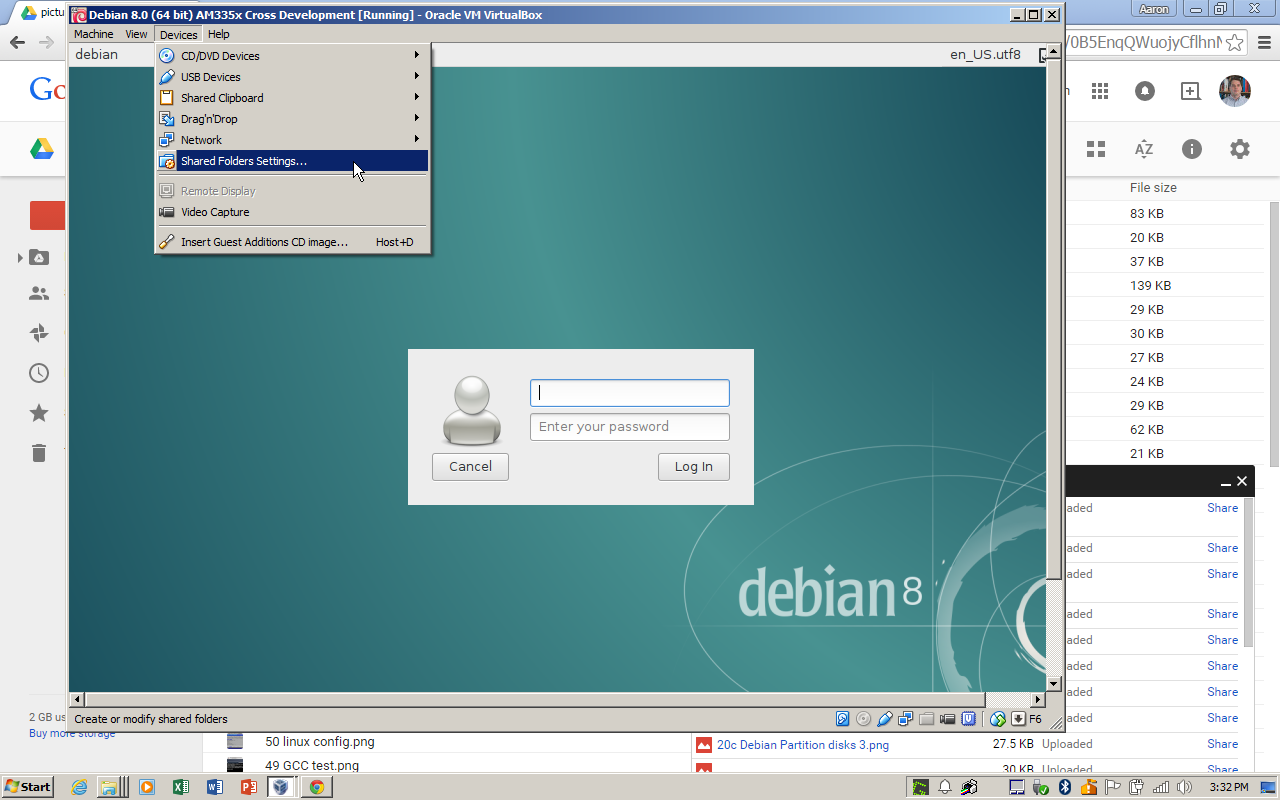The height and width of the screenshot is (800, 1280).
Task: Open the Machine menu
Action: tap(94, 34)
